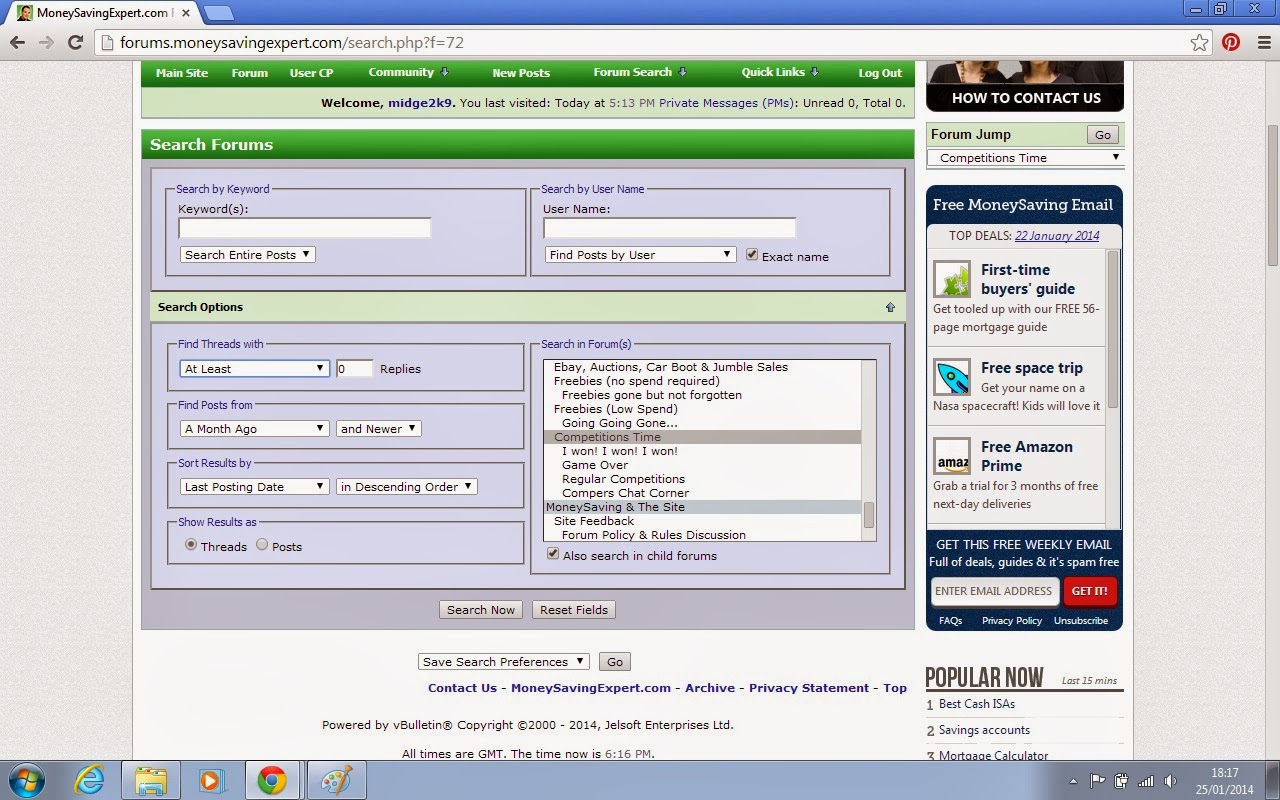Expand the Community menu
The image size is (1280, 800).
click(408, 73)
